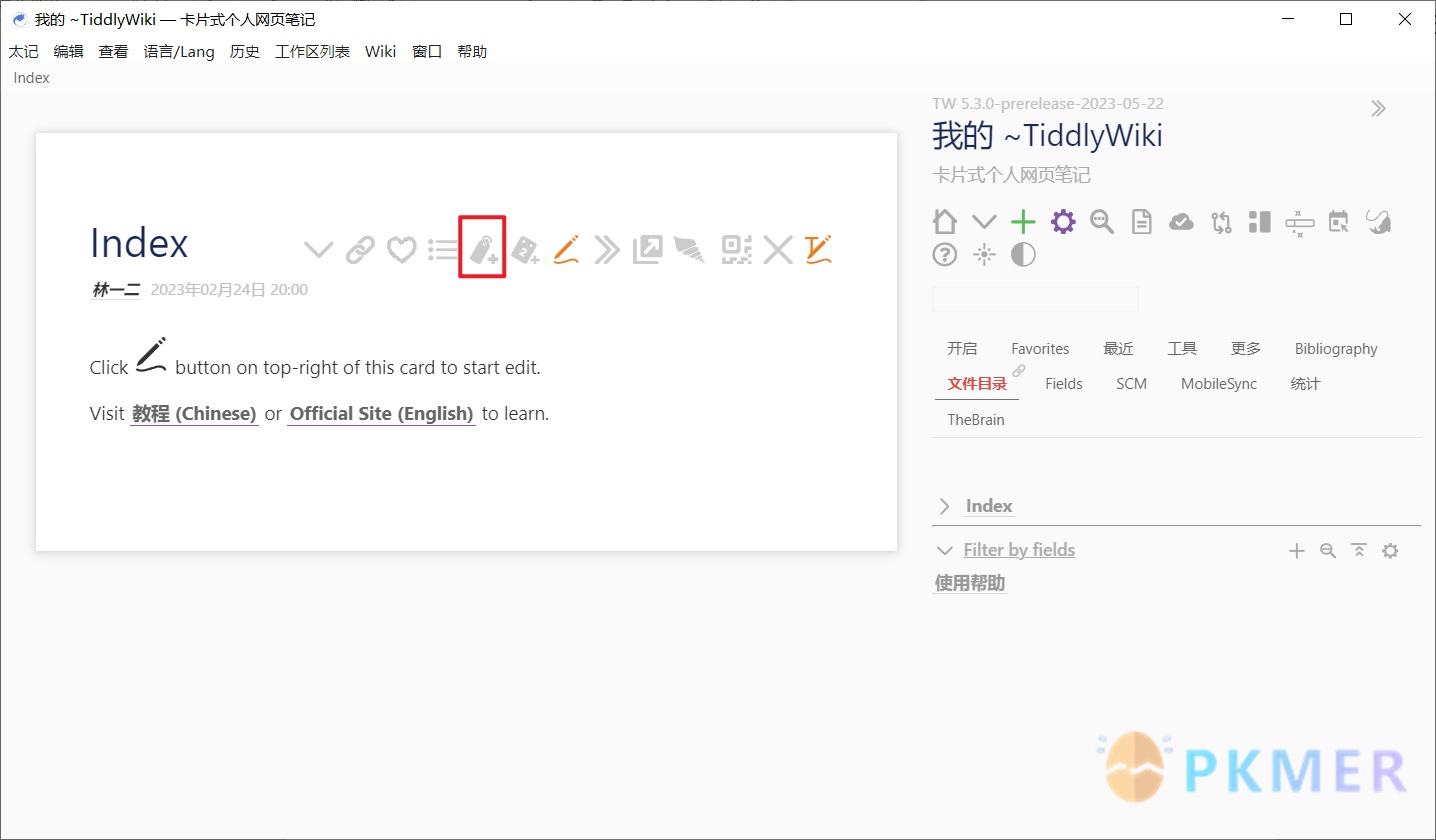Viewport: 1436px width, 840px height.
Task: Favorite the Index tiddler with the heart icon
Action: pos(402,249)
